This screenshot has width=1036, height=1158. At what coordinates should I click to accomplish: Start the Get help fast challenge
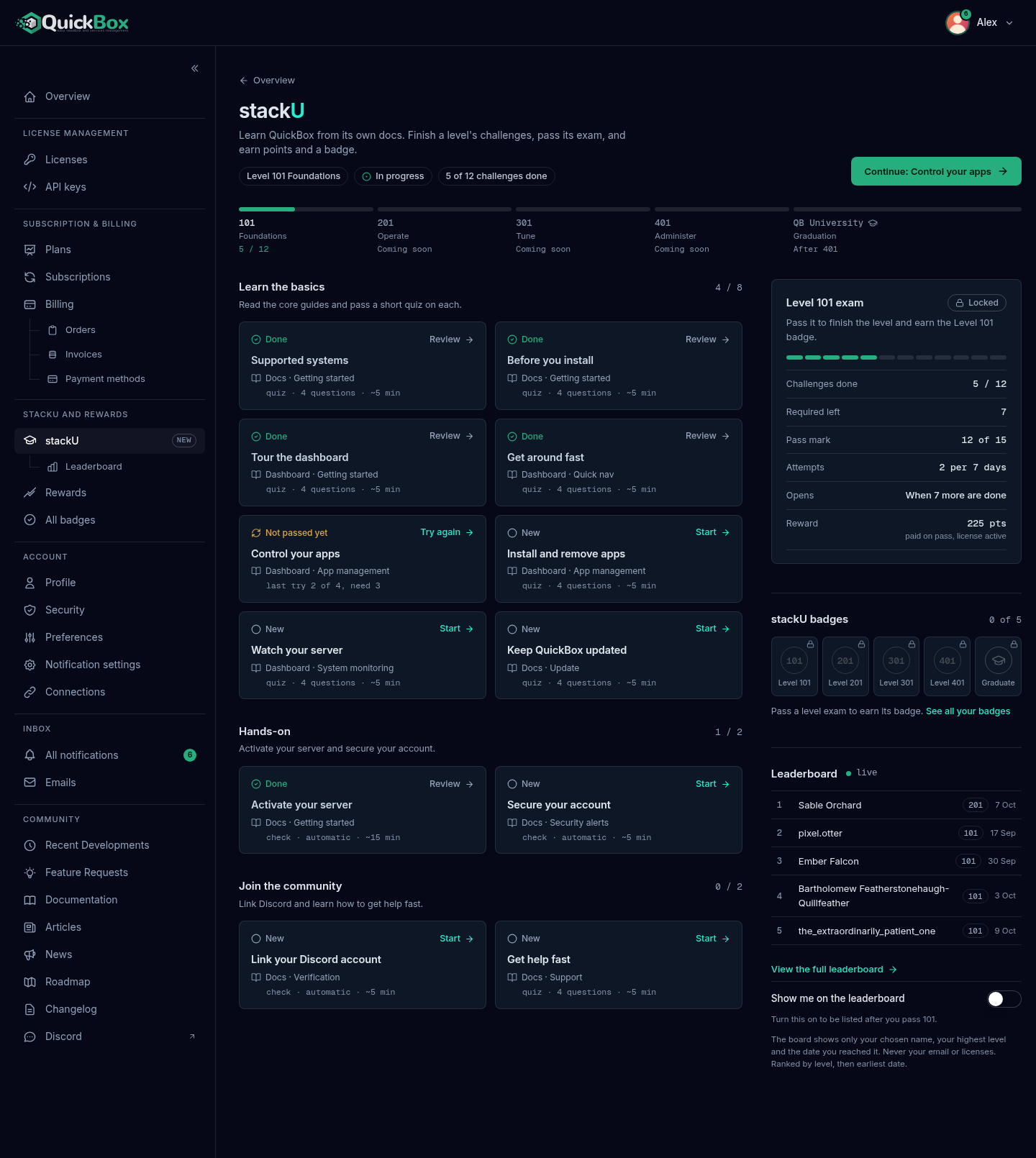pos(712,939)
